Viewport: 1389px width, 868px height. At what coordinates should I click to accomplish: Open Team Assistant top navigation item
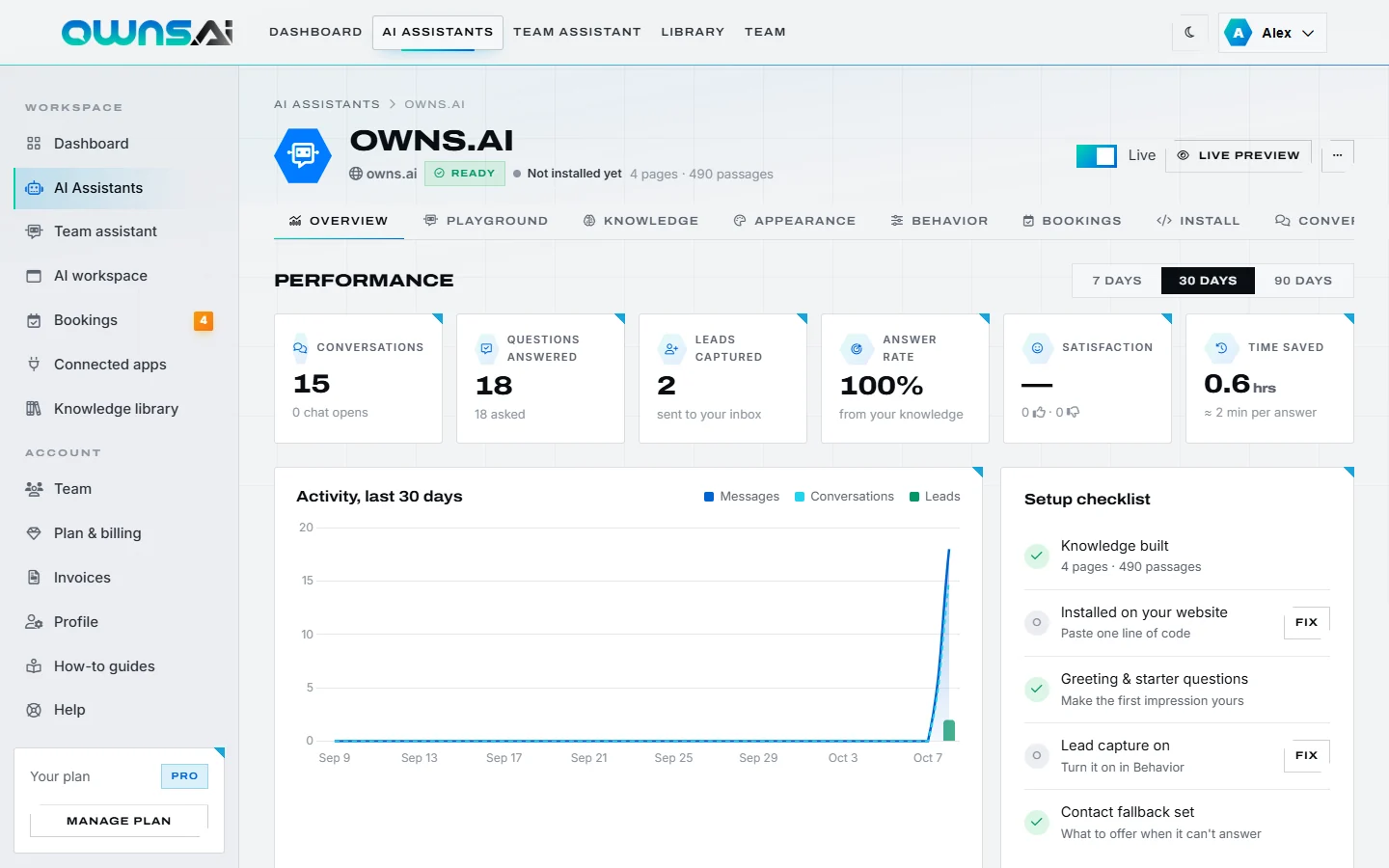[x=577, y=32]
